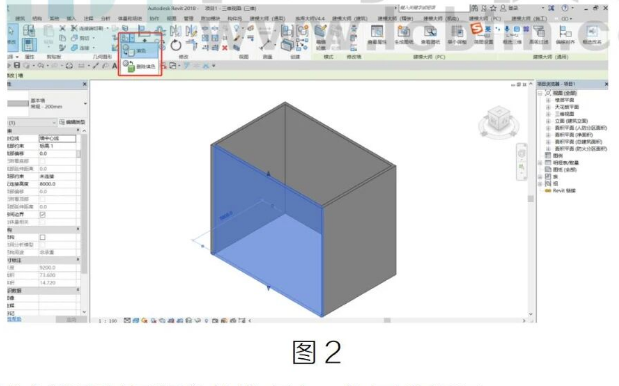Click the 应用 apply button in Properties
Viewport: 619px width, 386px height.
pyautogui.click(x=71, y=319)
